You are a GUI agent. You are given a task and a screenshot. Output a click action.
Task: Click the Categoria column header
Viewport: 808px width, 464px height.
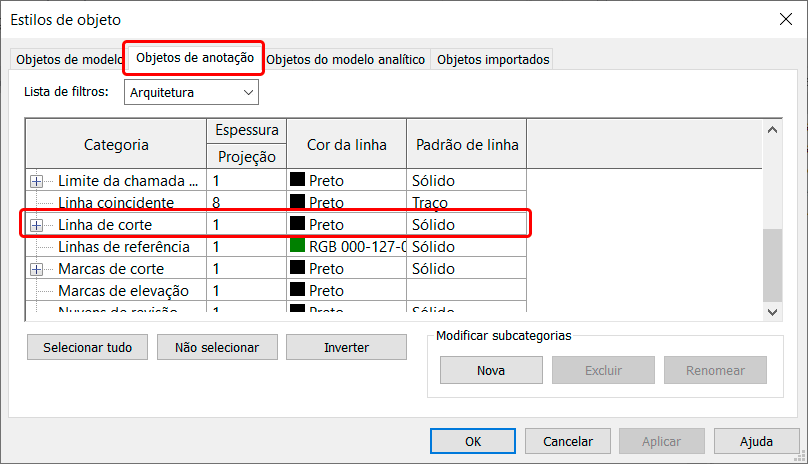coord(116,144)
